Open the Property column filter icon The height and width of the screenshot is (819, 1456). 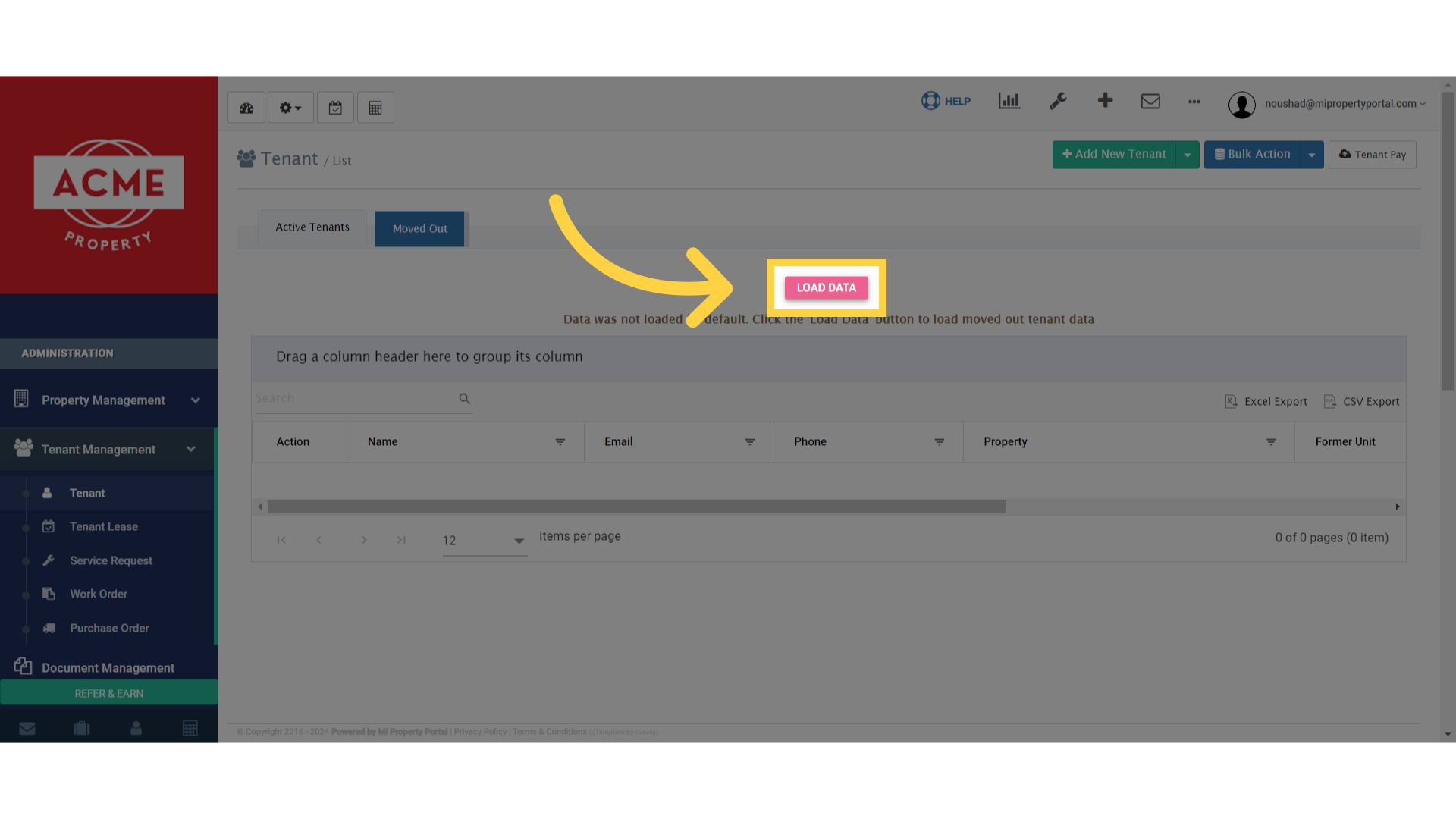(1271, 442)
